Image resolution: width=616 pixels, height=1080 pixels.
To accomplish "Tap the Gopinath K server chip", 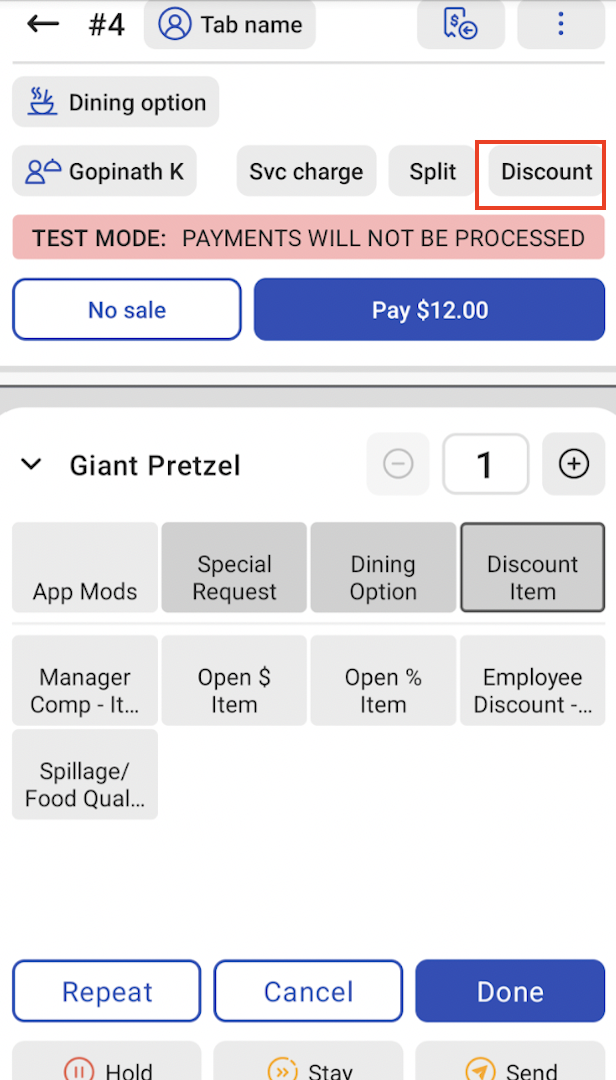I will coord(105,172).
